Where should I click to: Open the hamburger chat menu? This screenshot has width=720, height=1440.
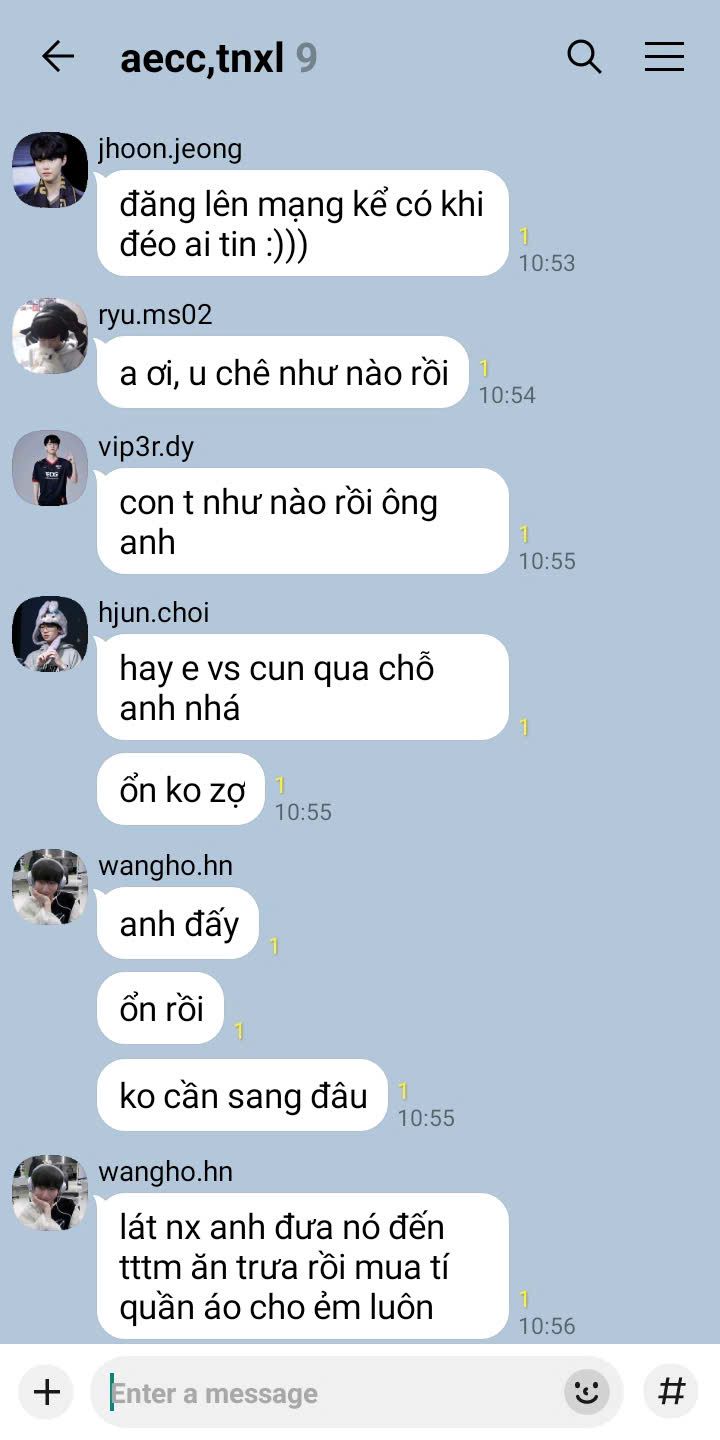pyautogui.click(x=664, y=57)
